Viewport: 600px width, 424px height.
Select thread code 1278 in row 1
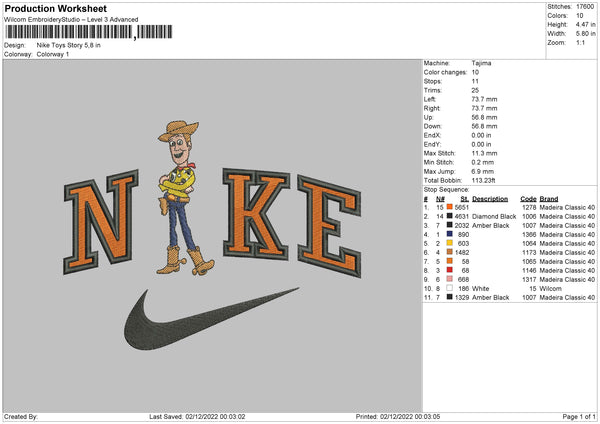click(x=529, y=207)
